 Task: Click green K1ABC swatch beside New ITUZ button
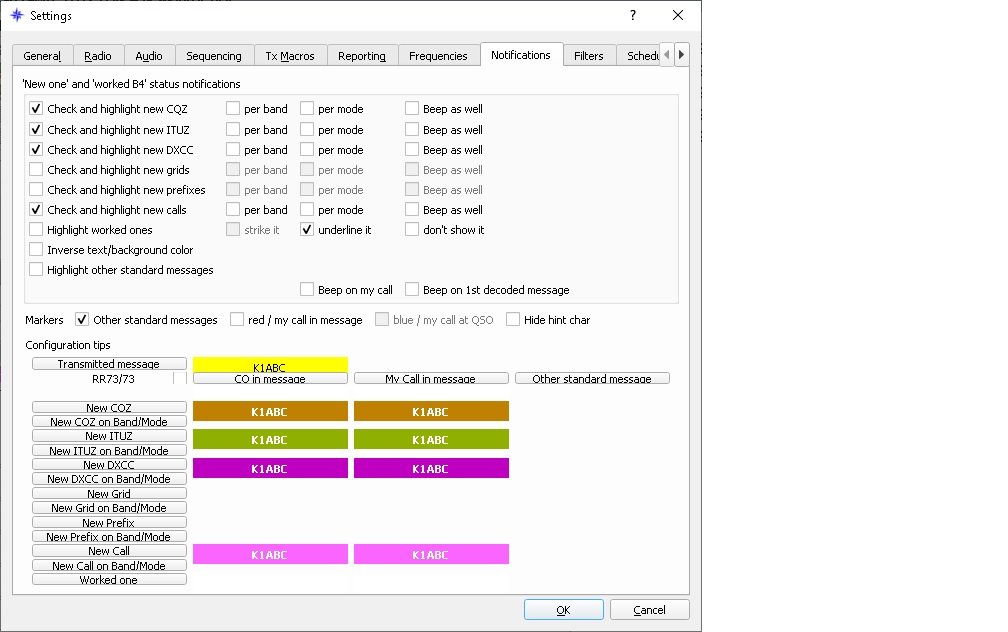pyautogui.click(x=270, y=439)
